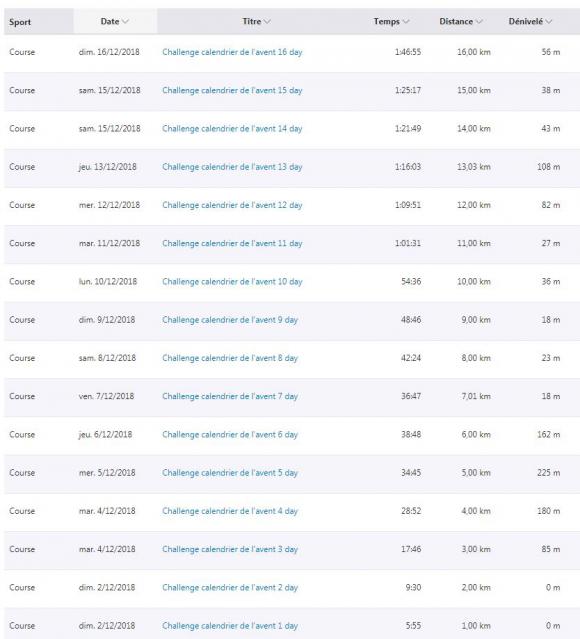
Task: Sort activities by Temps chevron
Action: coord(406,22)
